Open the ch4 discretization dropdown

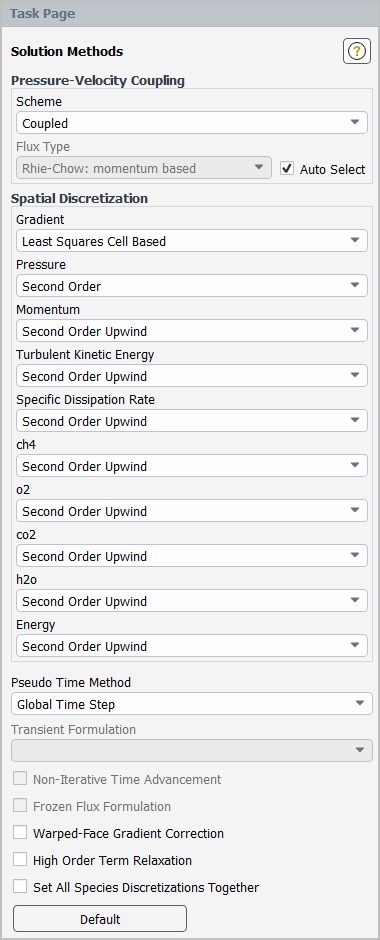(192, 466)
